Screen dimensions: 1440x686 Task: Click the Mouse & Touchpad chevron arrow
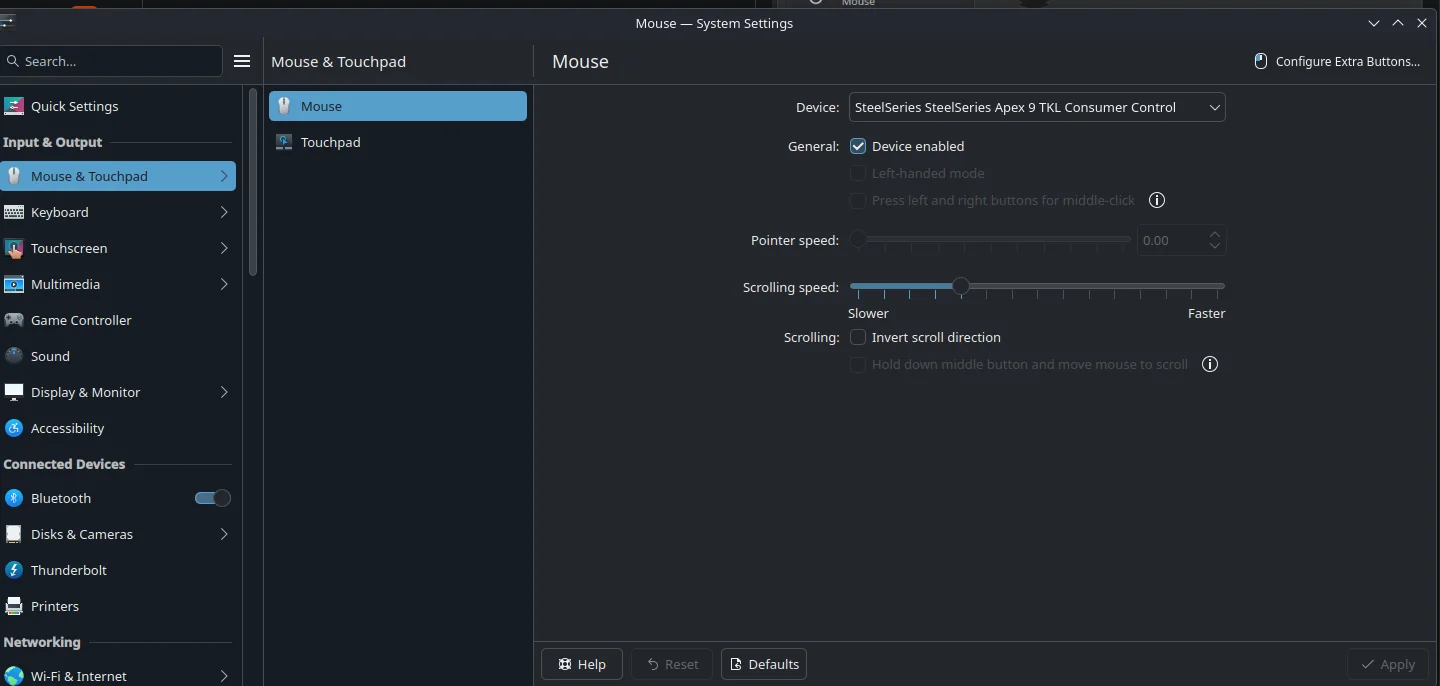pos(224,176)
